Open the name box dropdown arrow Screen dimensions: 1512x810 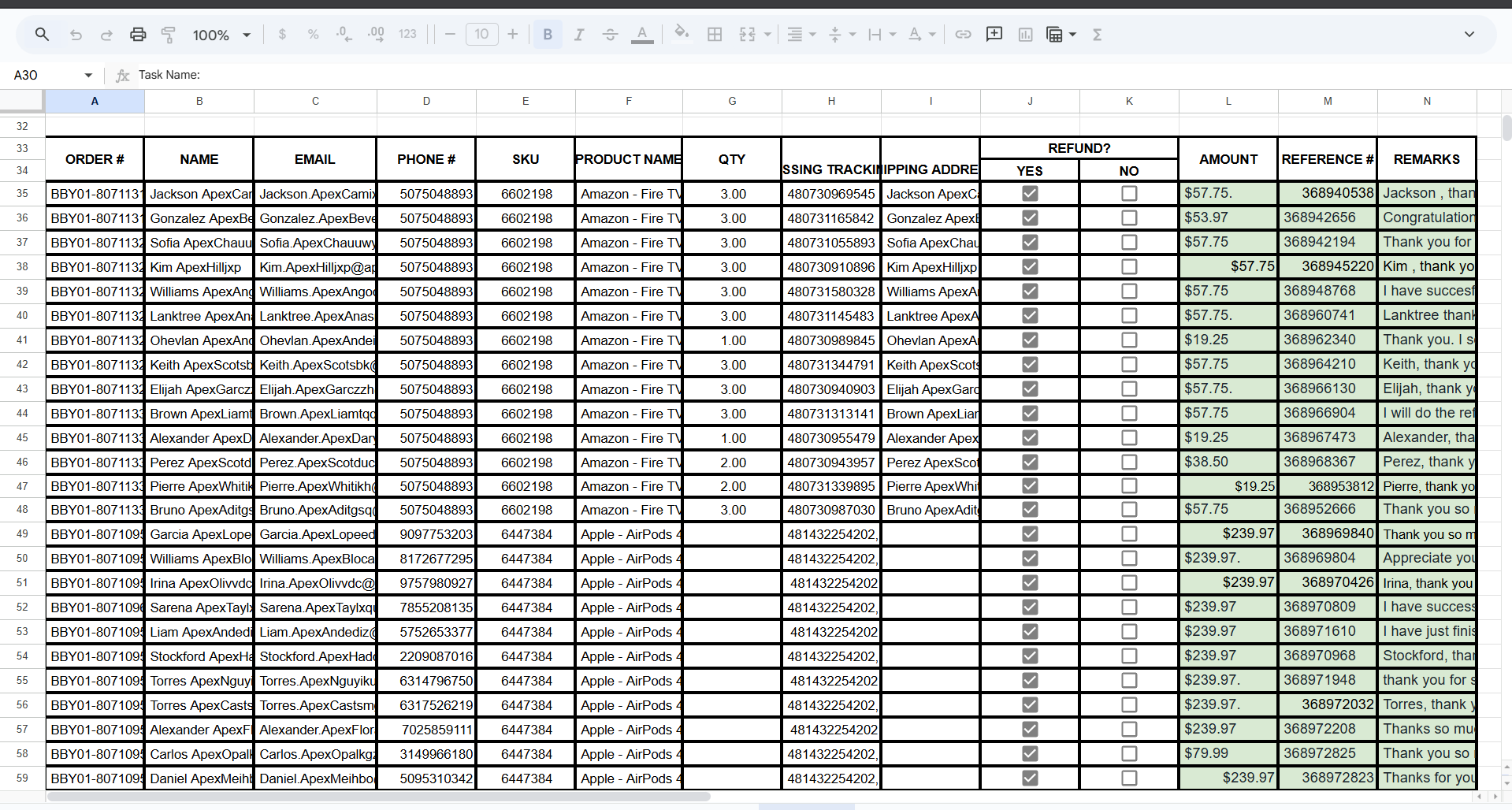[x=88, y=75]
